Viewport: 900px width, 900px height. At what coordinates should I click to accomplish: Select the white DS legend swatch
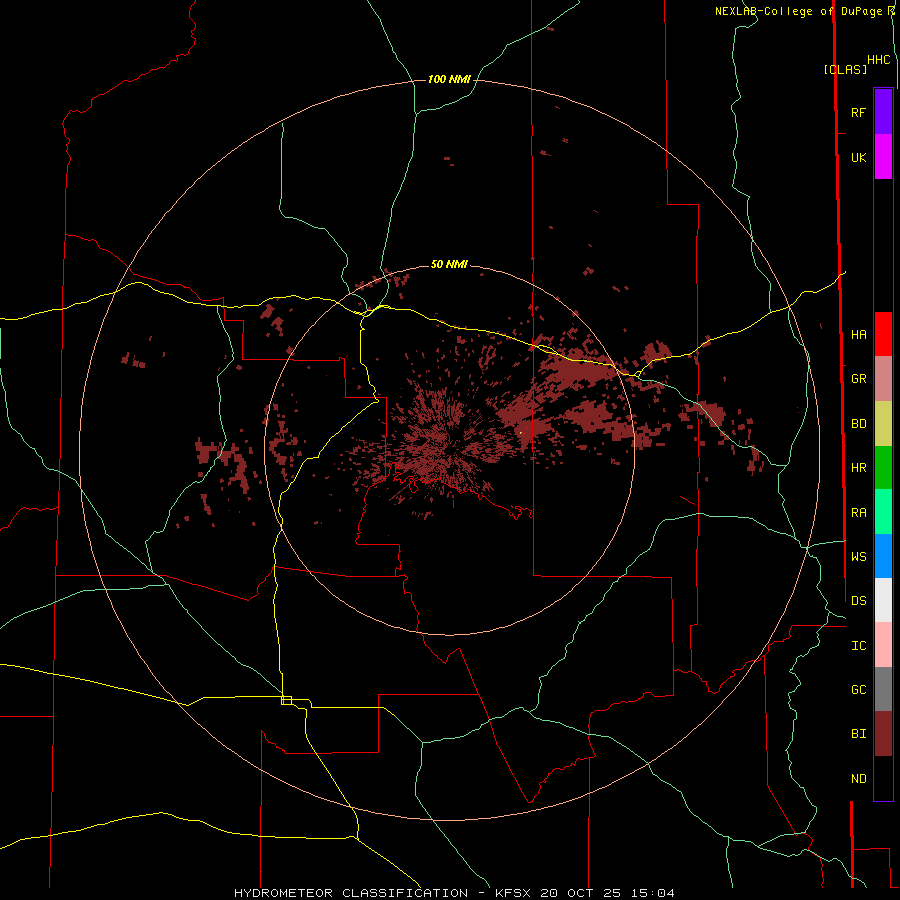[x=883, y=600]
